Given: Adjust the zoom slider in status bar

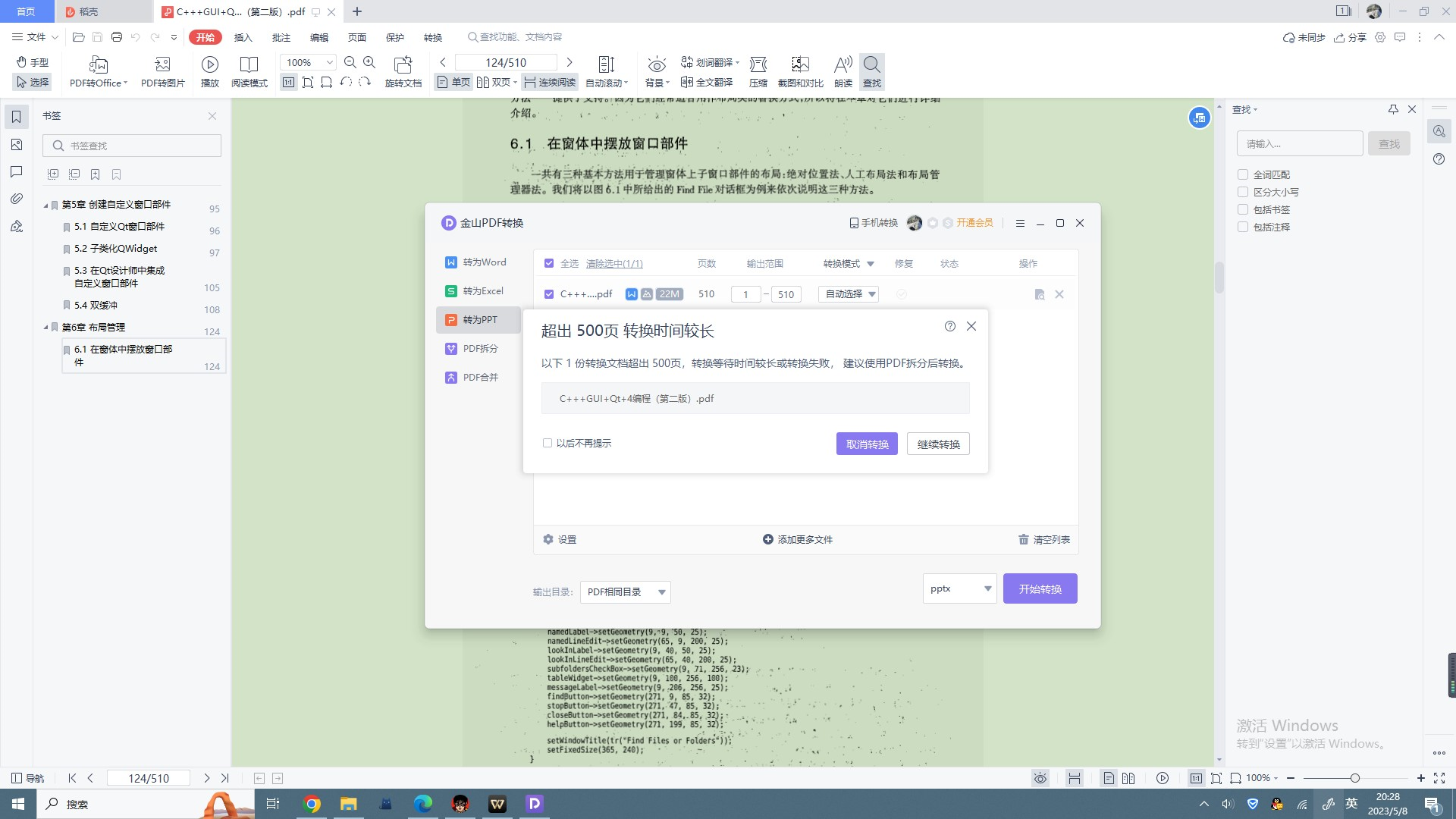Looking at the screenshot, I should click(x=1355, y=778).
